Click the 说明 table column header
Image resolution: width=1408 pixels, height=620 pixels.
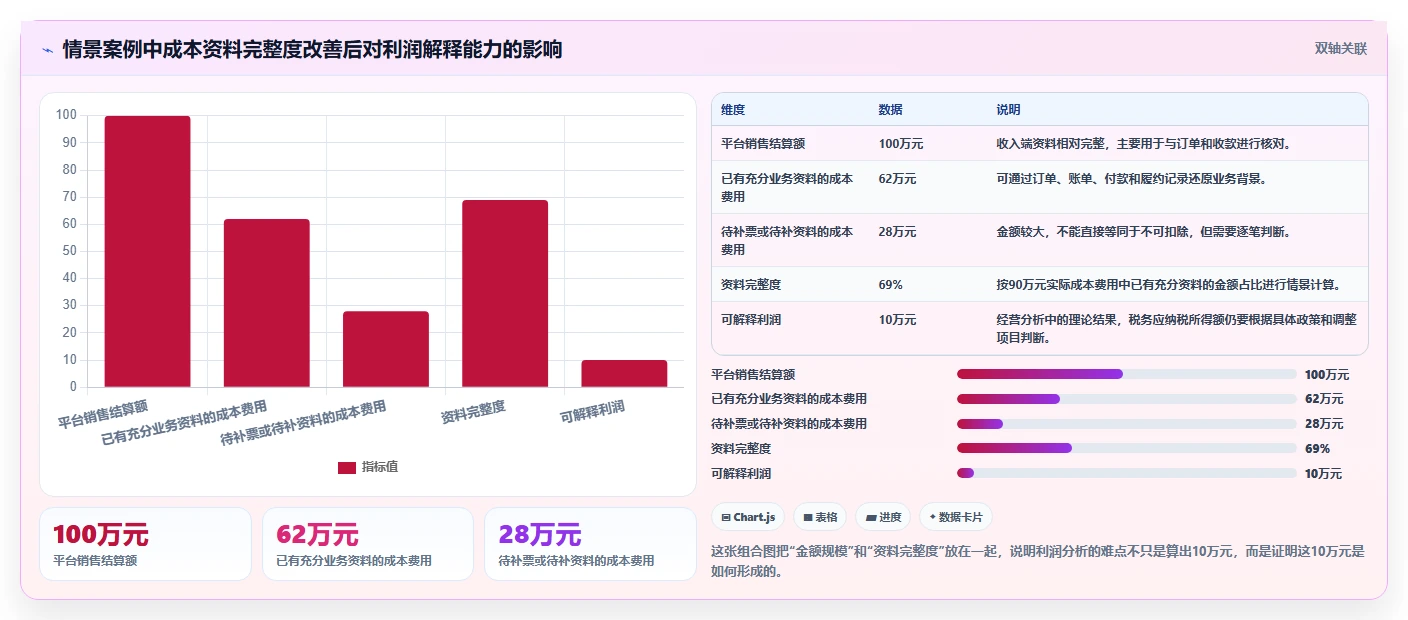coord(1008,110)
